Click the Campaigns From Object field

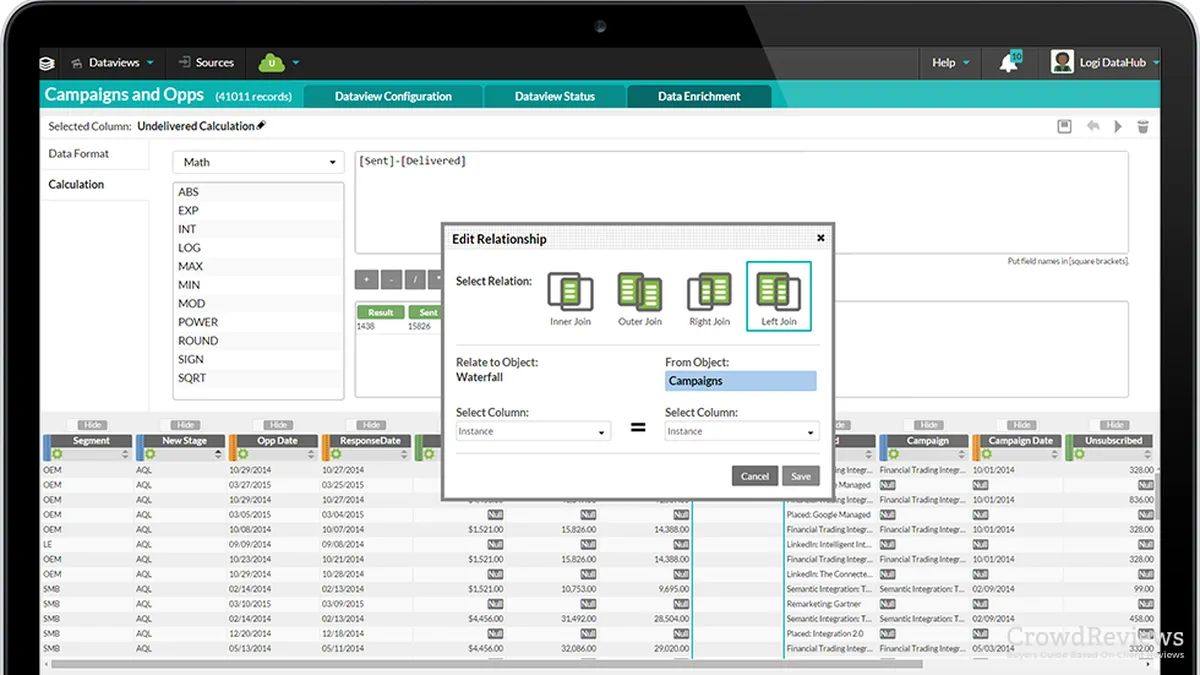pyautogui.click(x=740, y=381)
